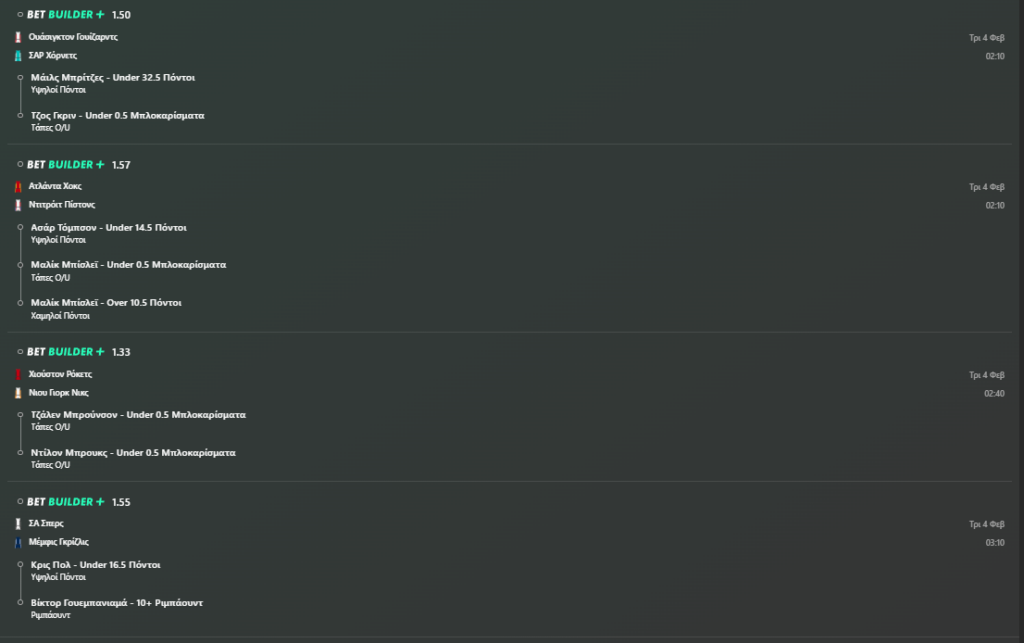The height and width of the screenshot is (643, 1024).
Task: Click the ΣΑ Σπερς jersey icon
Action: point(18,524)
